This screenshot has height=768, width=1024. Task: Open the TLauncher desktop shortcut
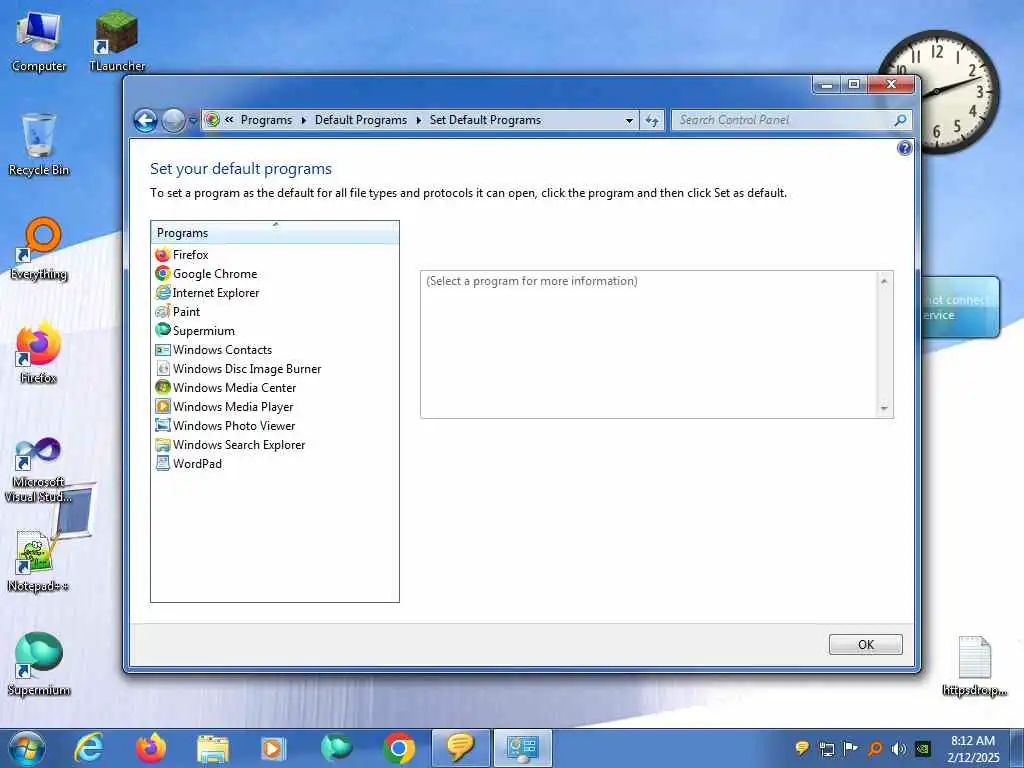click(117, 40)
